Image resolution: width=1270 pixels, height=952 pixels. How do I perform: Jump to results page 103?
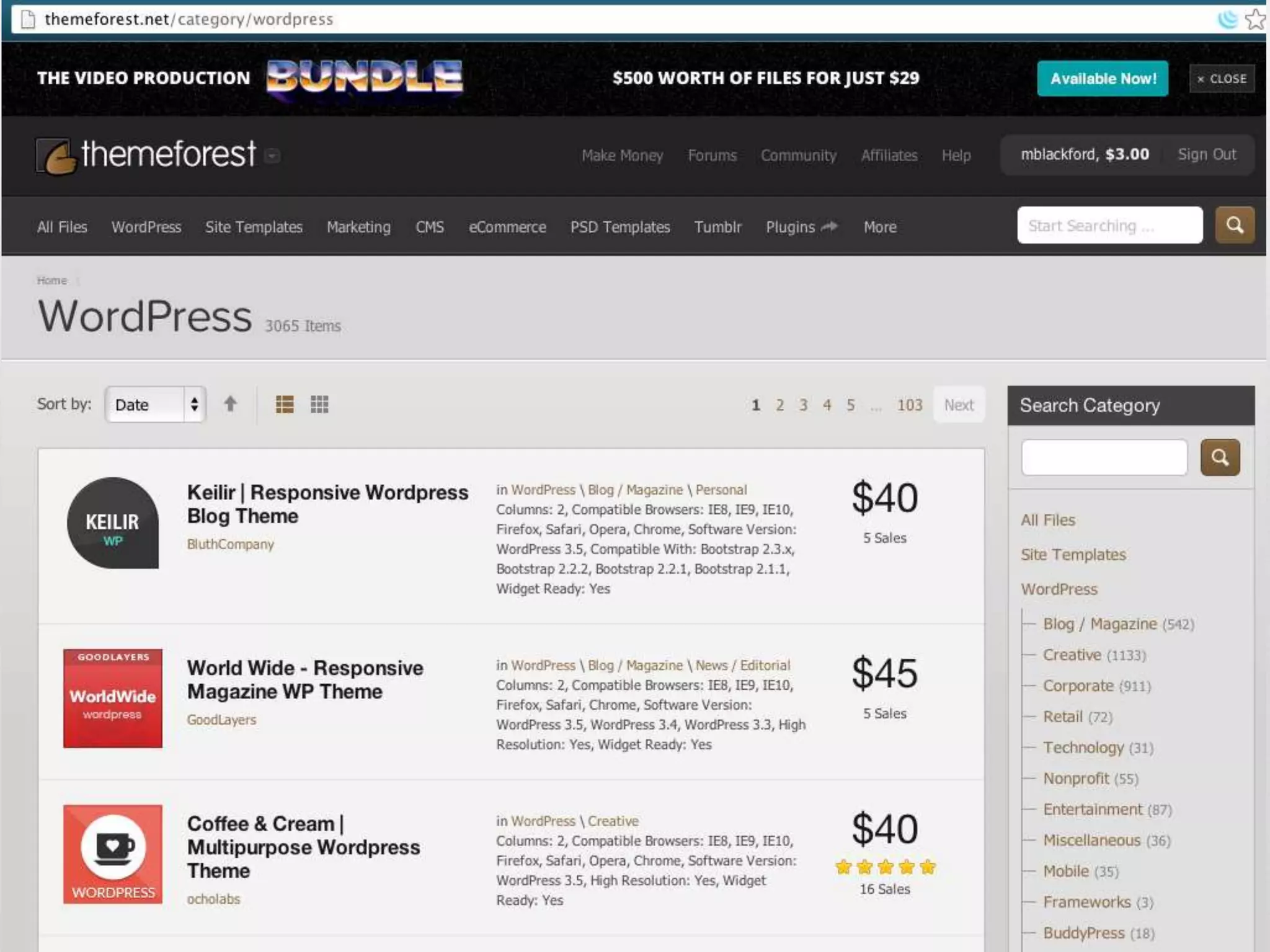(909, 405)
